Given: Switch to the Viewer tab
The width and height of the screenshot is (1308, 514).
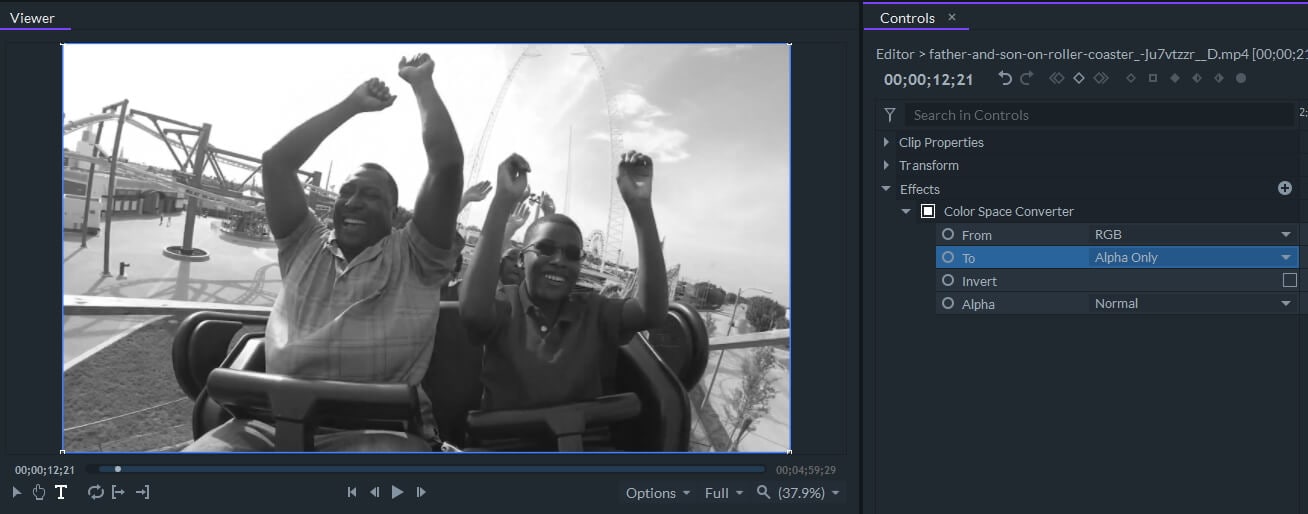Looking at the screenshot, I should pyautogui.click(x=32, y=18).
